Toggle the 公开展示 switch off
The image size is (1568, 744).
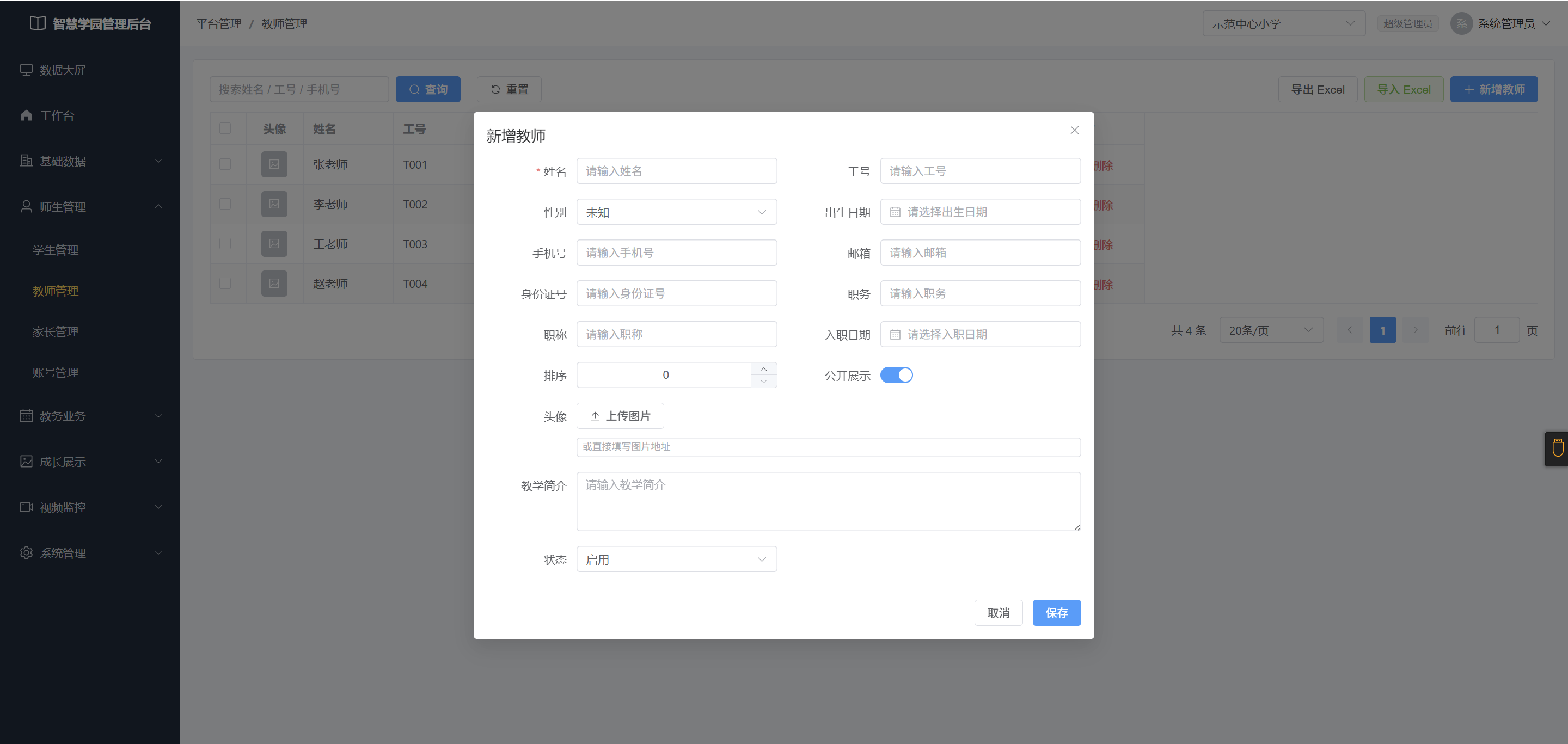[x=896, y=376]
